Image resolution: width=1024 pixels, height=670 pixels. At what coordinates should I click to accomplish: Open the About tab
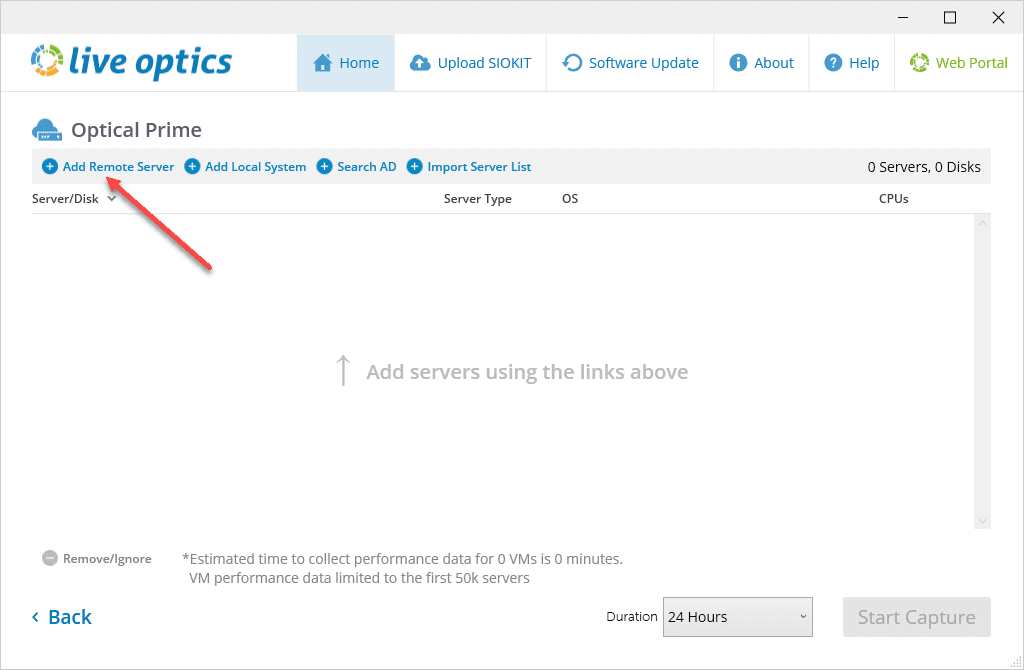761,63
